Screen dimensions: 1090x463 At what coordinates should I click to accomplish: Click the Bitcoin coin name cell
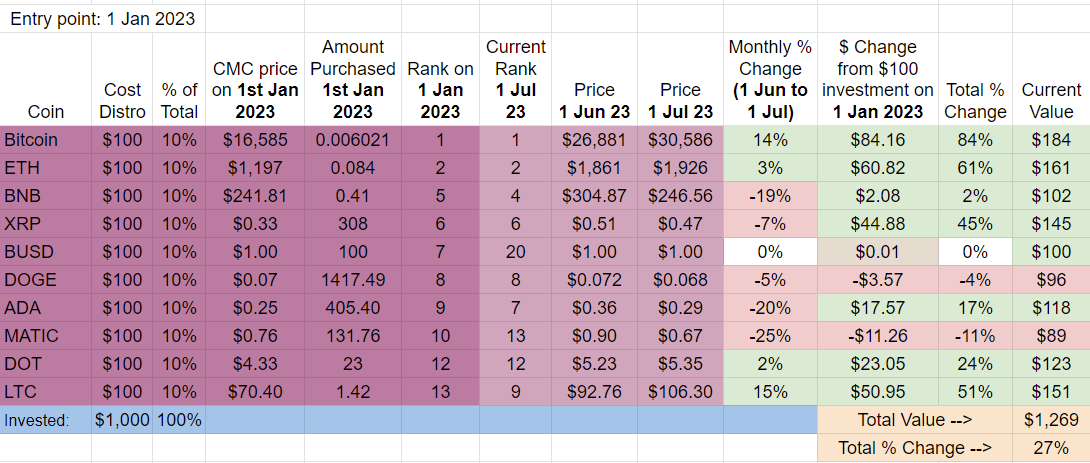pos(46,140)
